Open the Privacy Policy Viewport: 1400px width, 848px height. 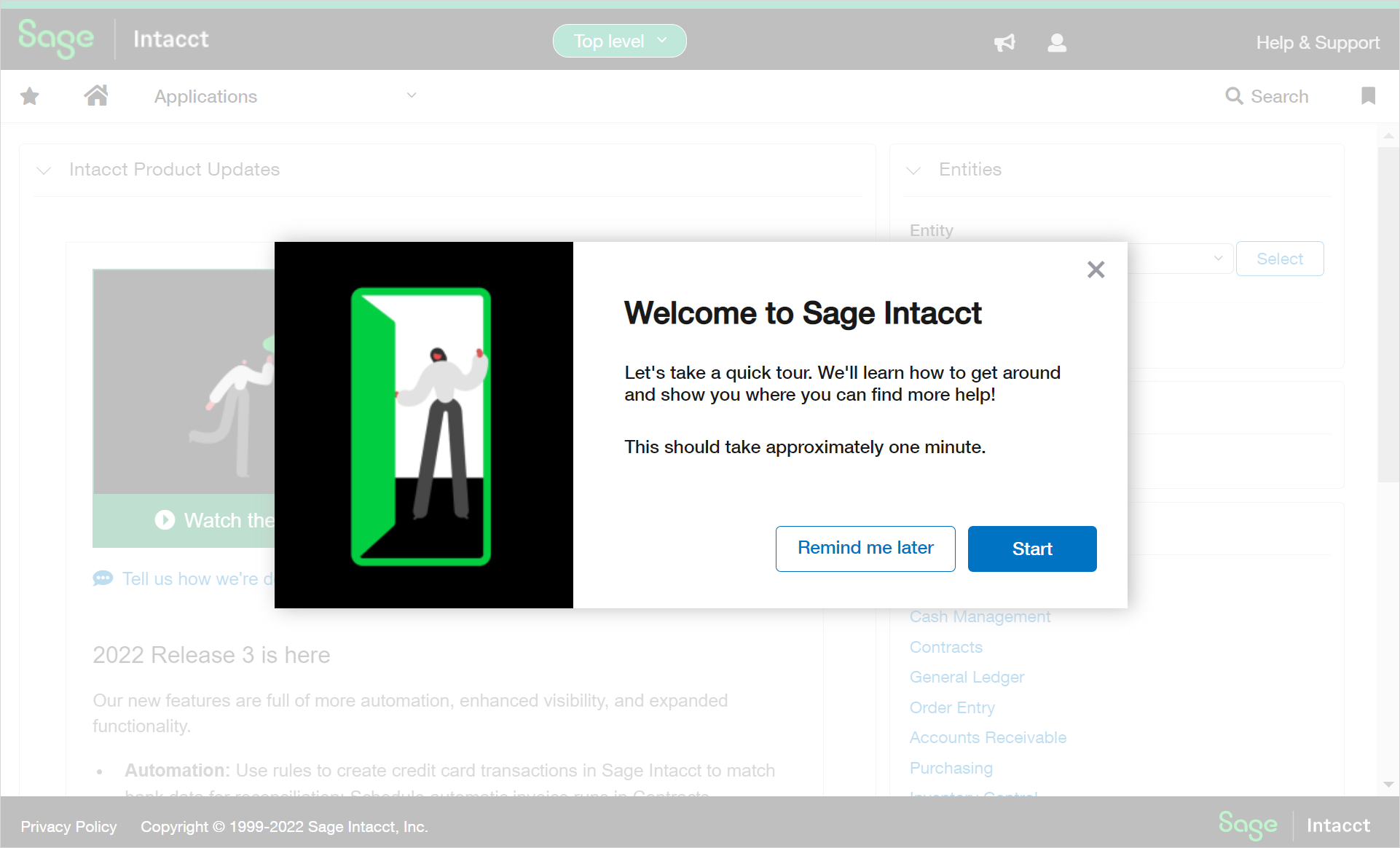pos(68,826)
